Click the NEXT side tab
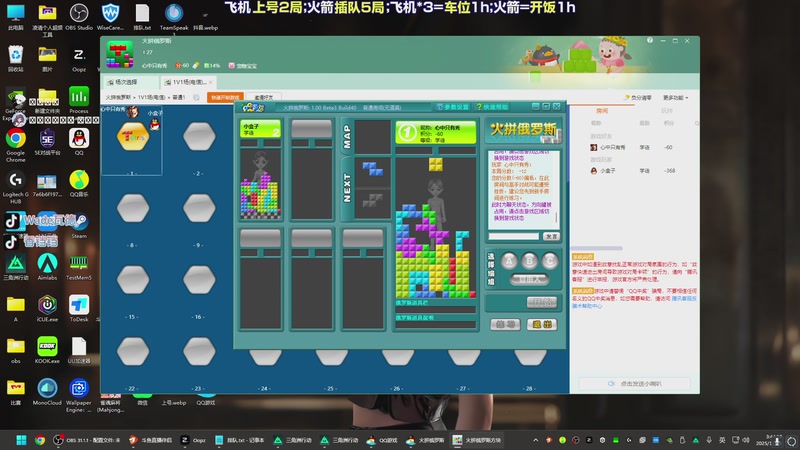This screenshot has width=800, height=450. tap(347, 188)
